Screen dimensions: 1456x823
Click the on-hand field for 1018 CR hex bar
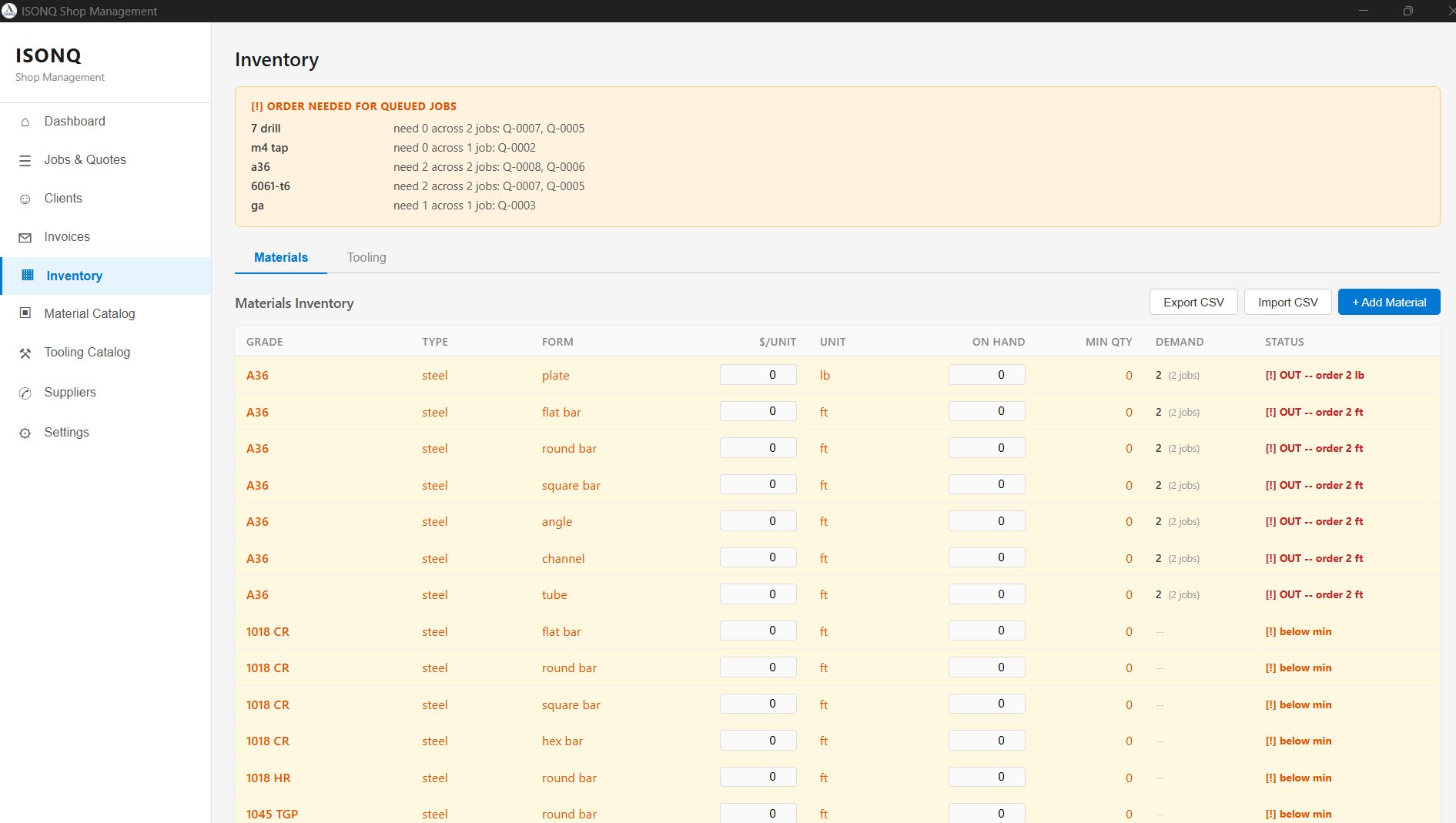(986, 740)
